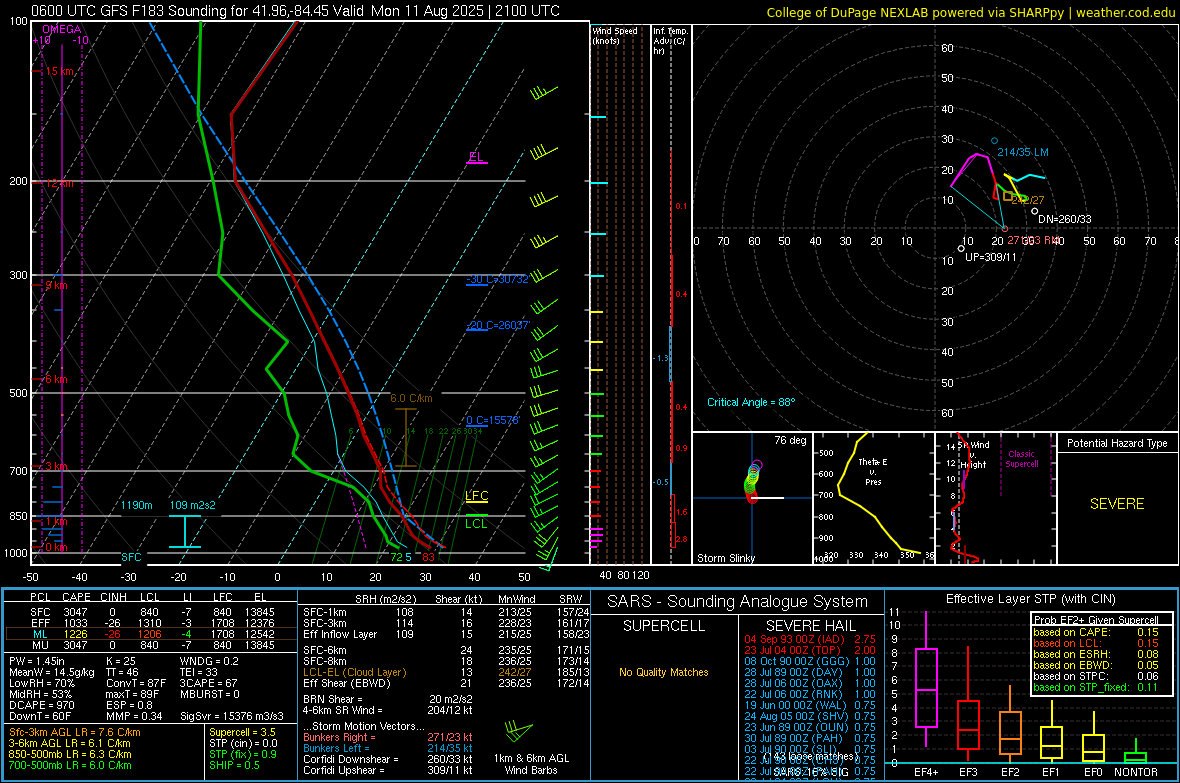The height and width of the screenshot is (783, 1180).
Task: Select the 08 Oct 90 00Z (GGG) analogue
Action: [810, 661]
